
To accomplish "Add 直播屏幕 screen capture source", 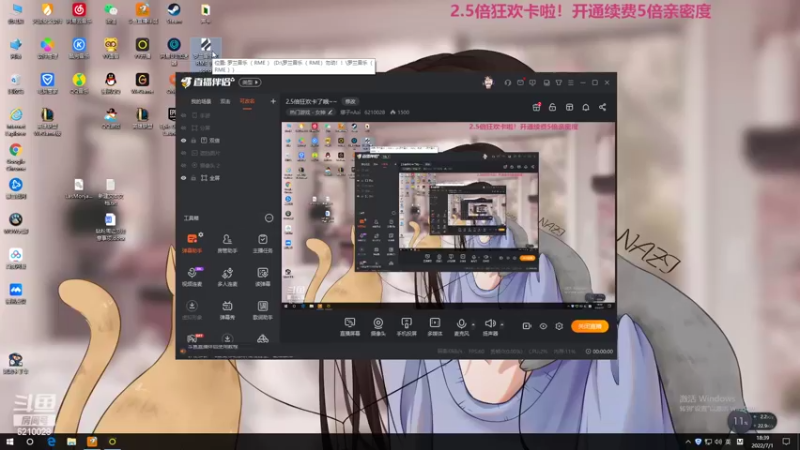I will pyautogui.click(x=349, y=327).
